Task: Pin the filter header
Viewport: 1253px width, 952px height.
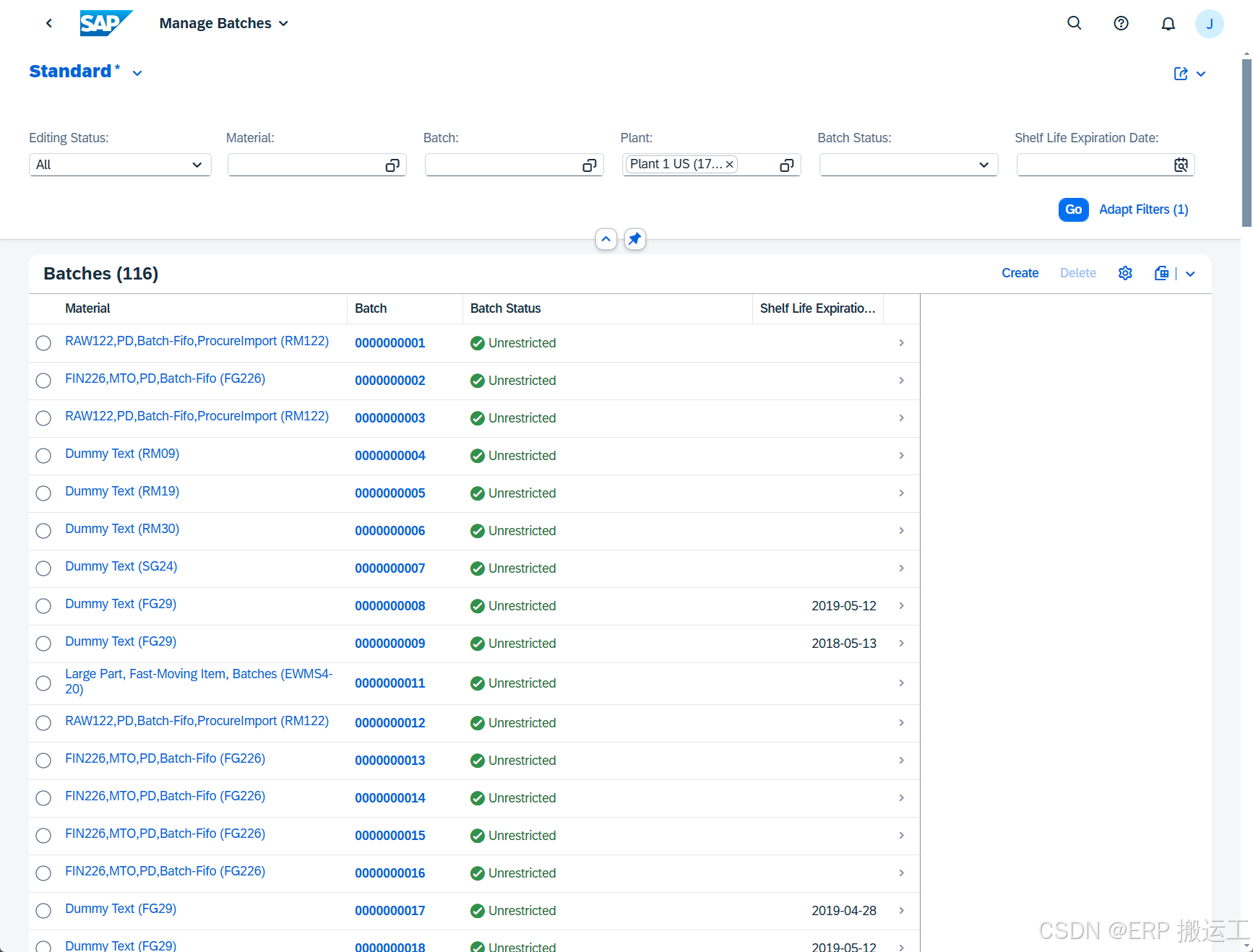Action: point(635,239)
